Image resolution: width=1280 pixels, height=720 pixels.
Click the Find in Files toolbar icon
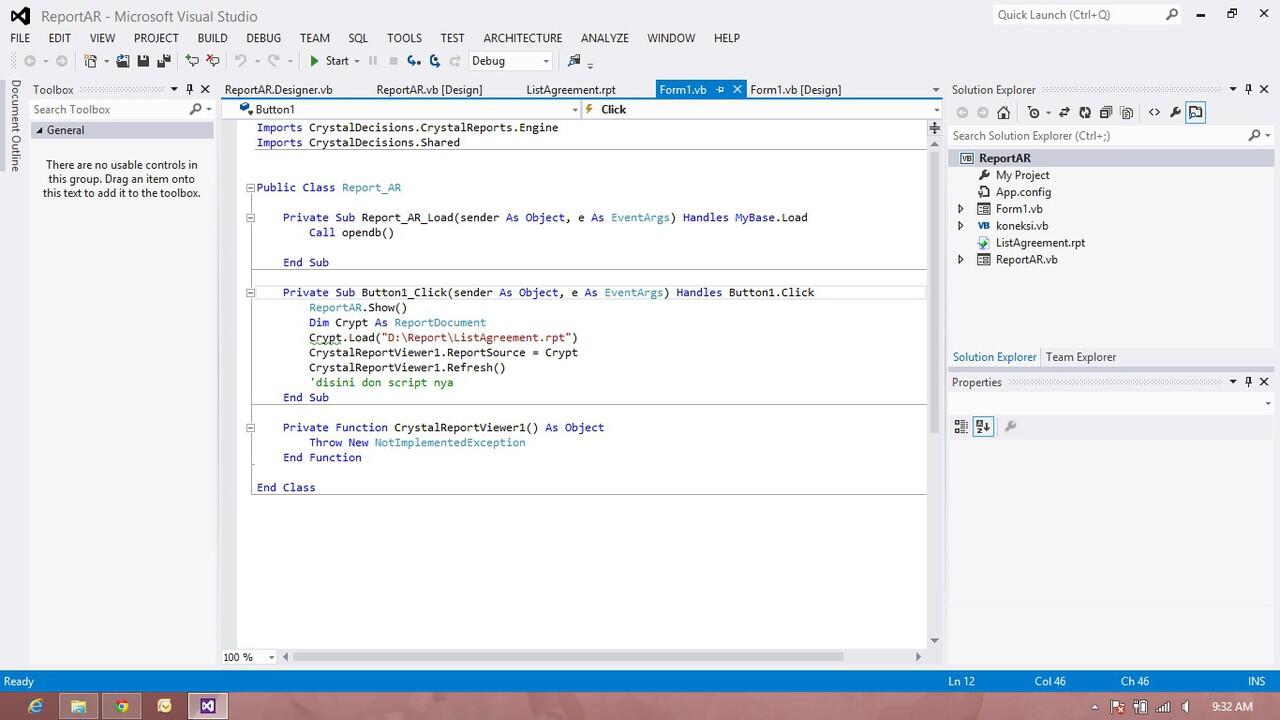click(574, 61)
